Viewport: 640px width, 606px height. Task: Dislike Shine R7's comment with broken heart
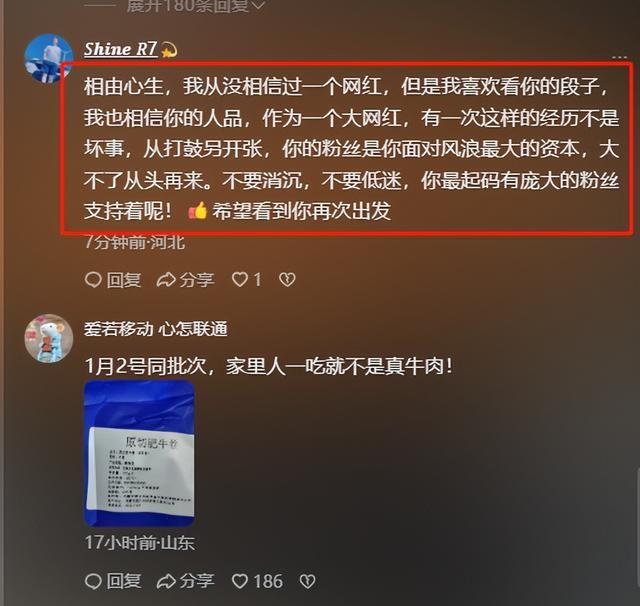tap(287, 280)
